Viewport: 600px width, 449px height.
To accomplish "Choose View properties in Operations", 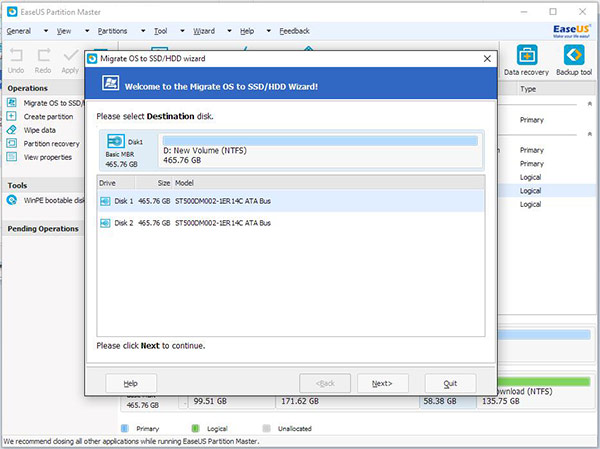I will (x=47, y=157).
